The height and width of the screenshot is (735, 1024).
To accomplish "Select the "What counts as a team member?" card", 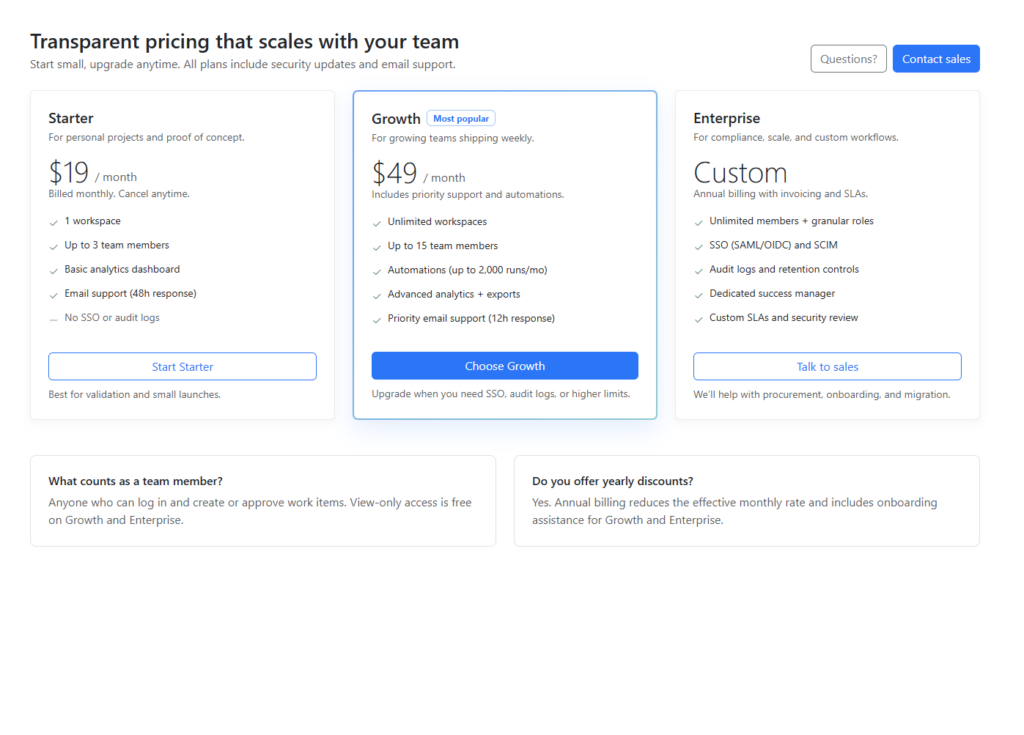I will [x=263, y=501].
